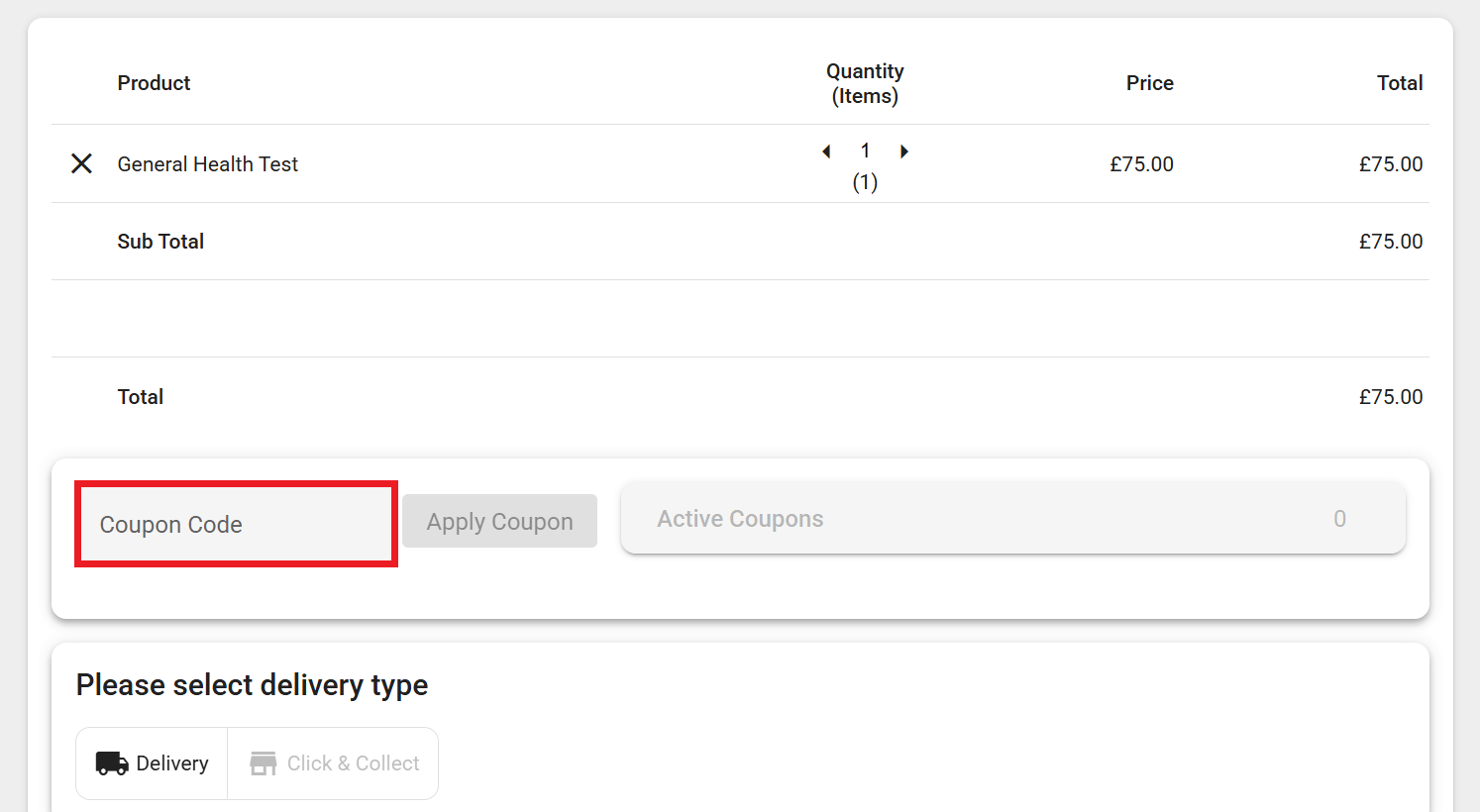Image resolution: width=1480 pixels, height=812 pixels.
Task: Click the Price column header
Action: pyautogui.click(x=1149, y=83)
